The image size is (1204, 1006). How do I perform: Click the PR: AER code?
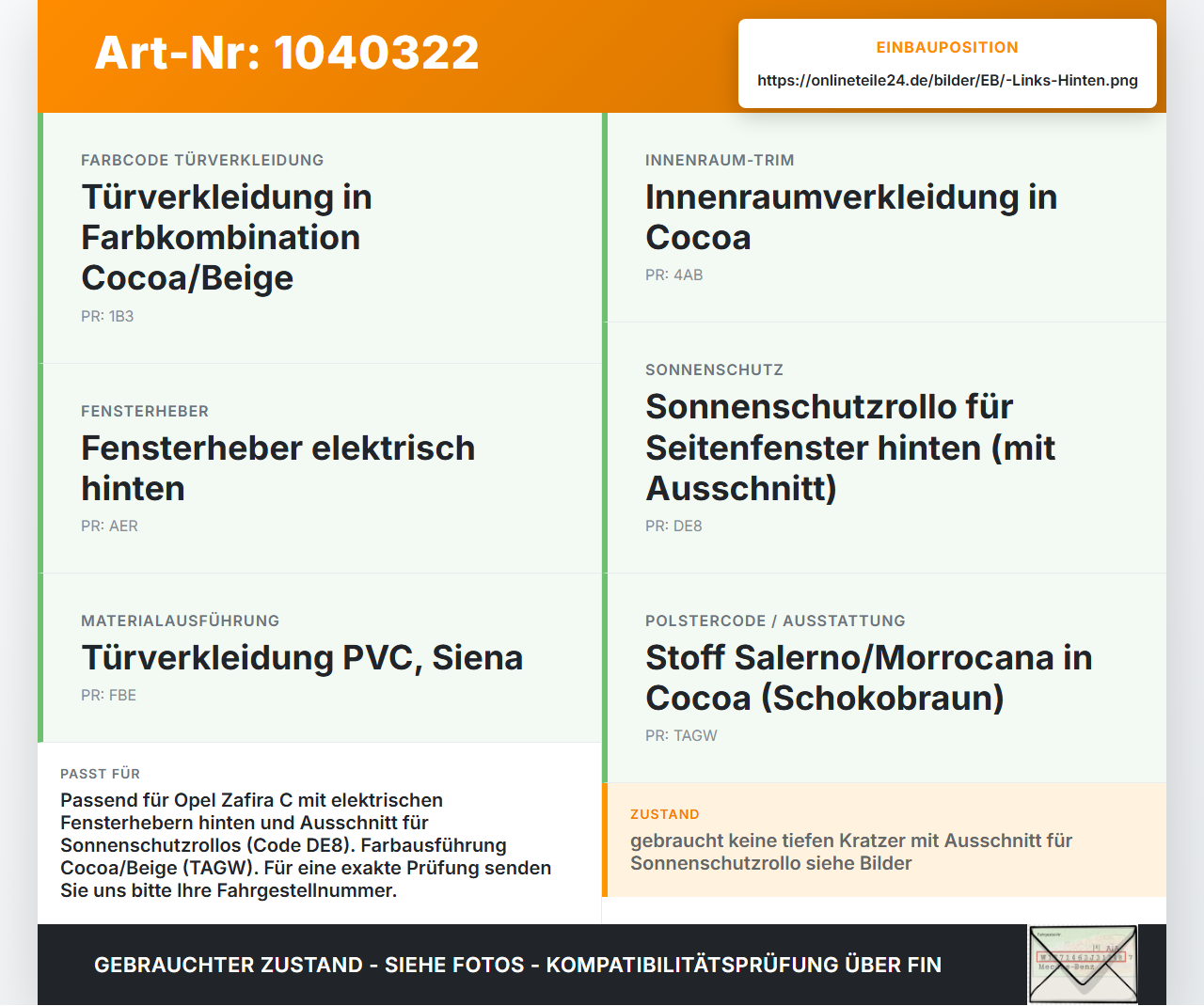[x=109, y=527]
